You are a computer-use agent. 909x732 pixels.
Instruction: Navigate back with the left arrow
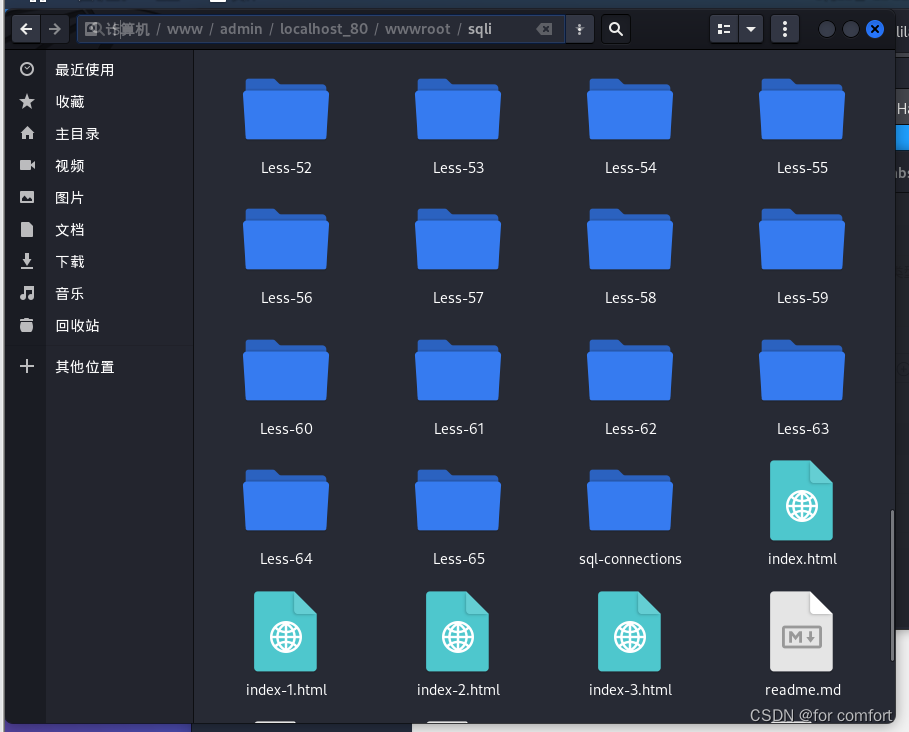[x=25, y=29]
